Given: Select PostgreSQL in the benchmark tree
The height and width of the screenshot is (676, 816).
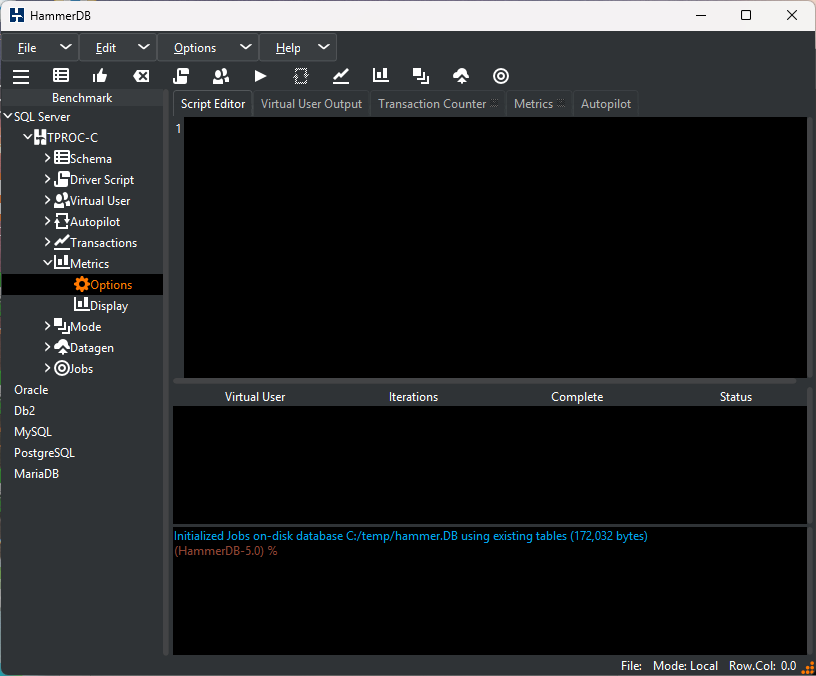Looking at the screenshot, I should tap(44, 453).
